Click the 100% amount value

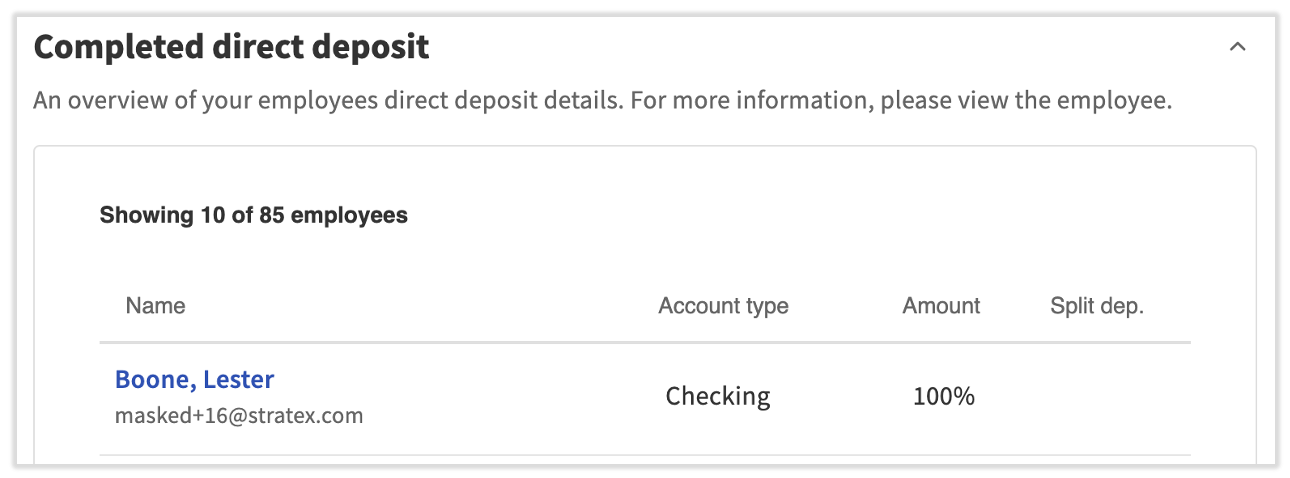tap(943, 397)
